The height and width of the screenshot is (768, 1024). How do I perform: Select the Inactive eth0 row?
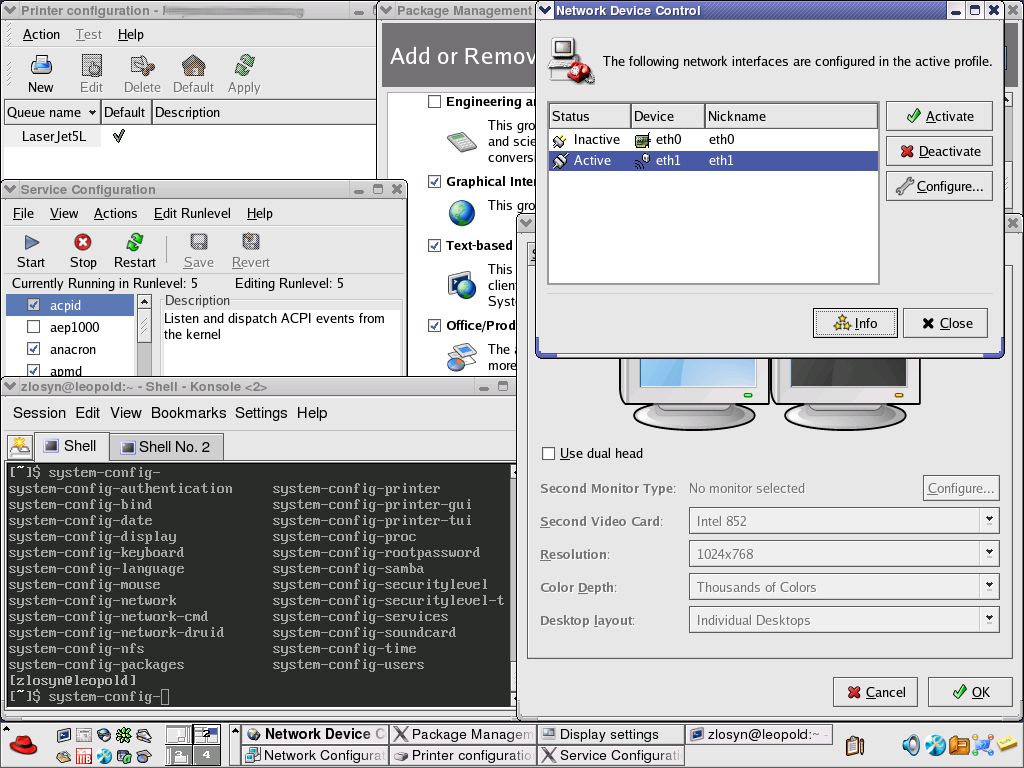tap(713, 140)
